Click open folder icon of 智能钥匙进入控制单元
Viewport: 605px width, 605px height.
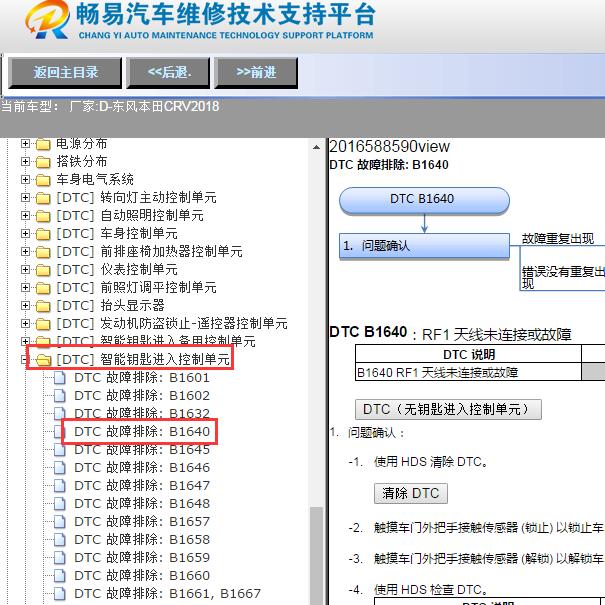pos(44,360)
